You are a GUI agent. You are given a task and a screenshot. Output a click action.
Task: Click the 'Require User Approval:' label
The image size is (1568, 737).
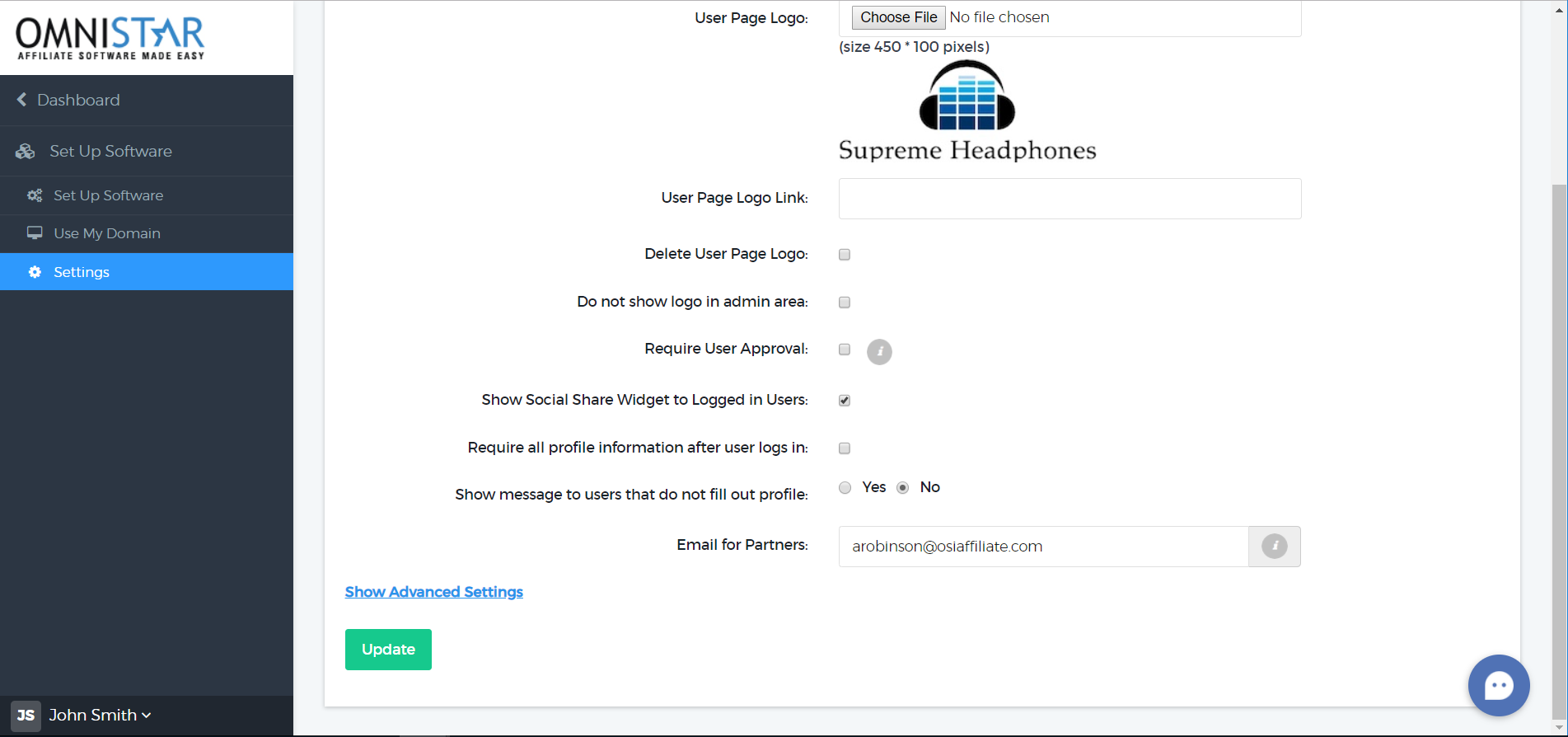(x=726, y=349)
